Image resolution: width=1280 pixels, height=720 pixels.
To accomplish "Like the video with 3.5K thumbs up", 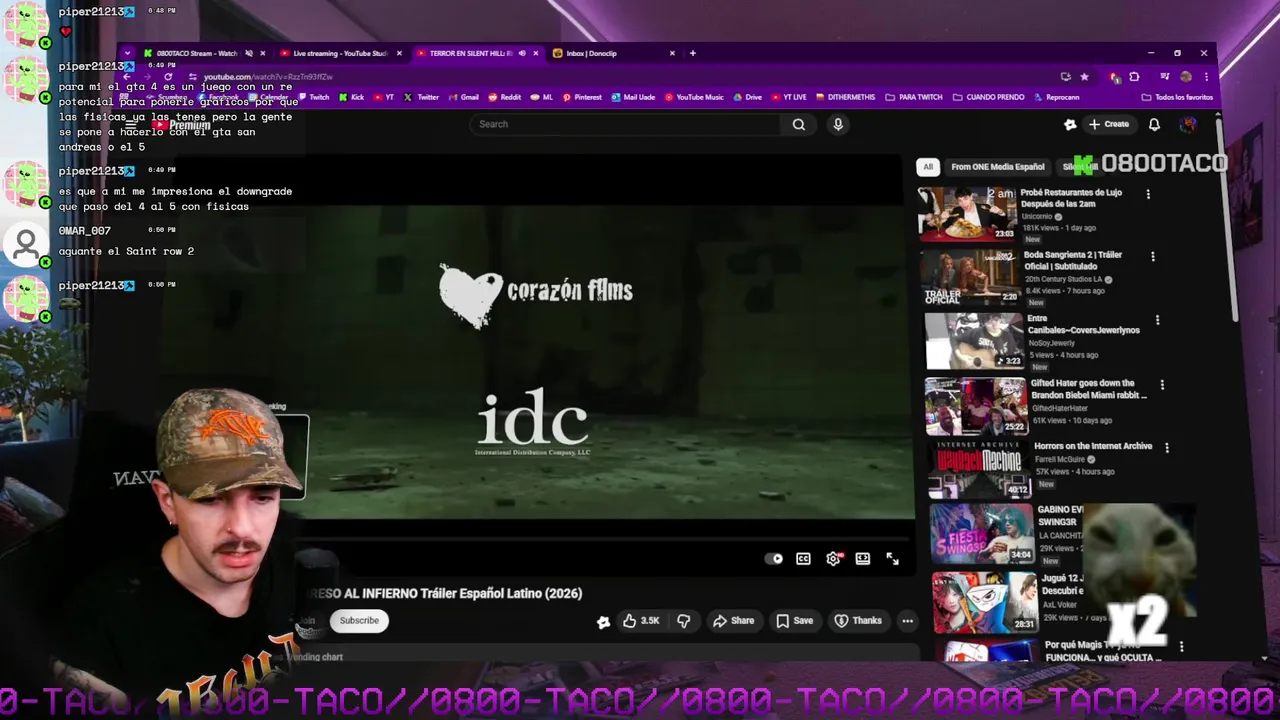I will (641, 621).
